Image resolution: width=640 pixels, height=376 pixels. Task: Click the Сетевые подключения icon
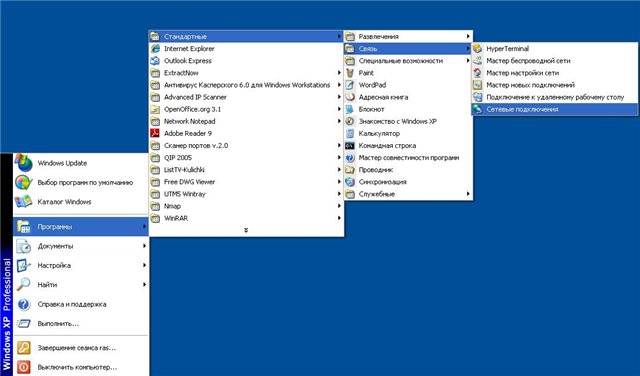[478, 109]
